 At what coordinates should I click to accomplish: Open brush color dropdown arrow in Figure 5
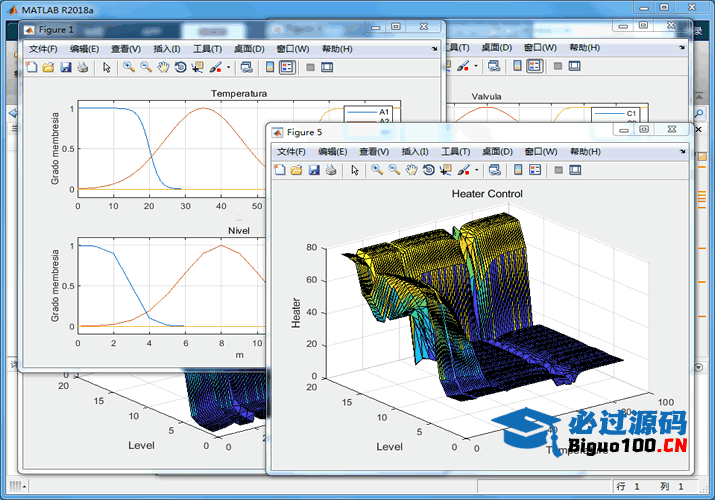(x=477, y=170)
